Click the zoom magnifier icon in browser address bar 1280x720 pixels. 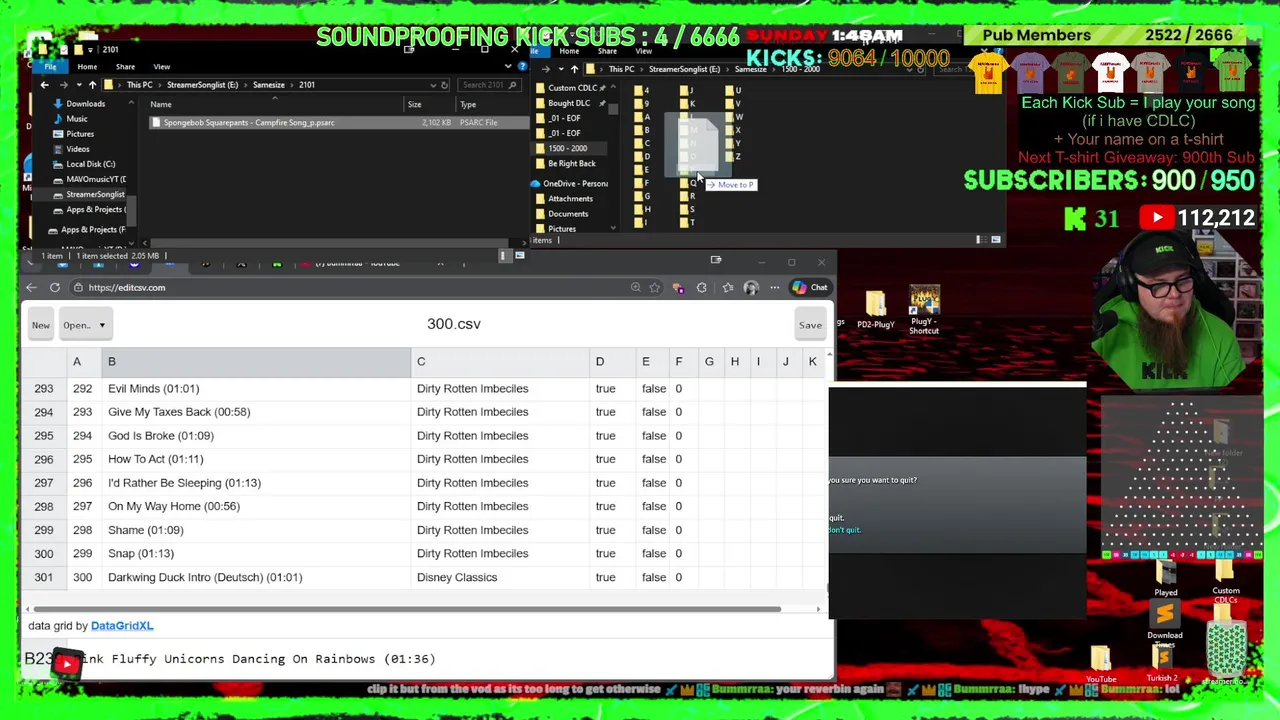(635, 288)
